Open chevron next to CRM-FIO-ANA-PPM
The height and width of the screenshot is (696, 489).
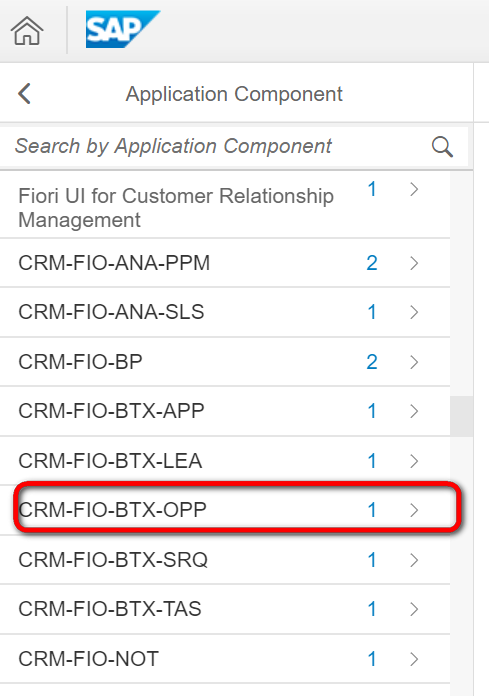coord(414,263)
